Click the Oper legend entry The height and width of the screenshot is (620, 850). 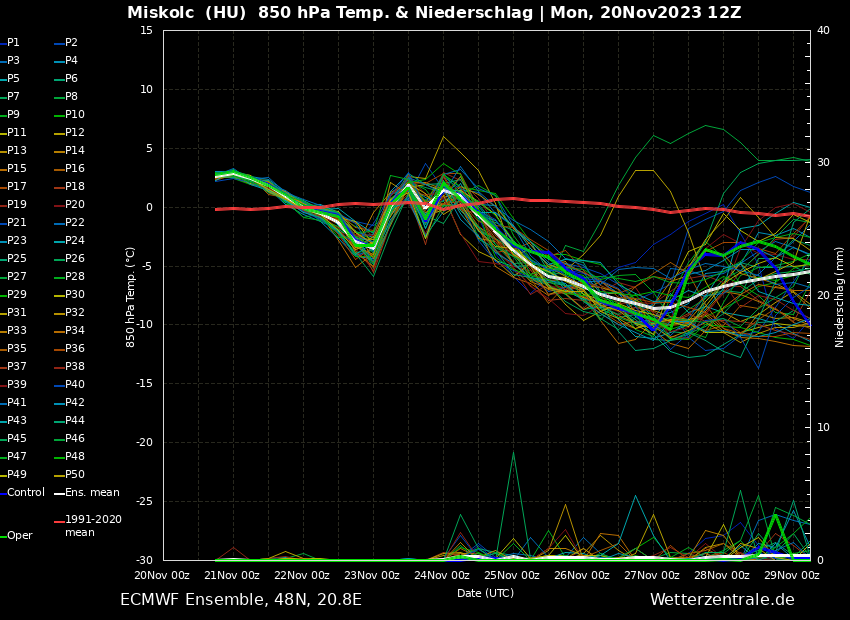pos(19,536)
